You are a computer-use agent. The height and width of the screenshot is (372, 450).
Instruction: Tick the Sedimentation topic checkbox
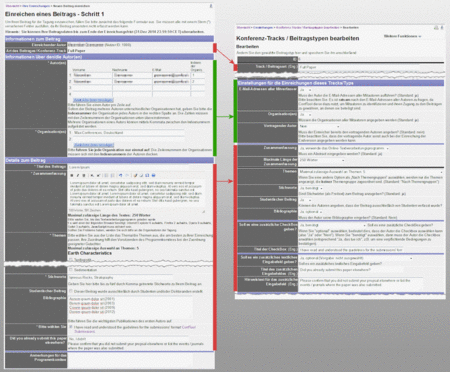[71, 270]
